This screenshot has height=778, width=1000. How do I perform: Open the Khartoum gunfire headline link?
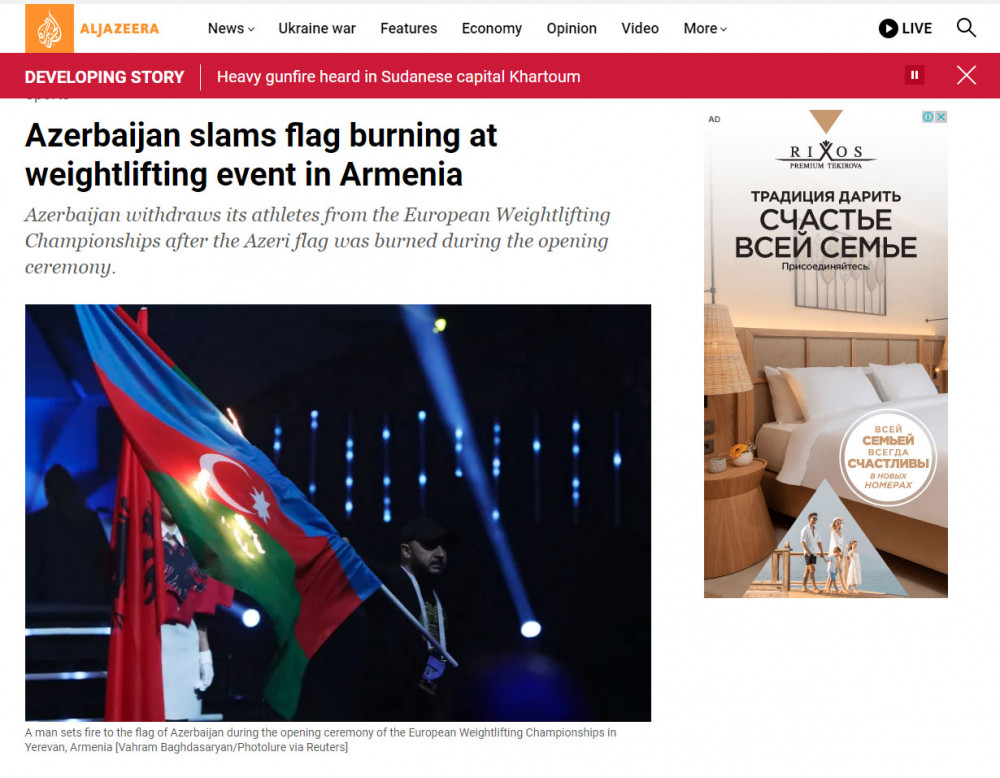point(399,77)
